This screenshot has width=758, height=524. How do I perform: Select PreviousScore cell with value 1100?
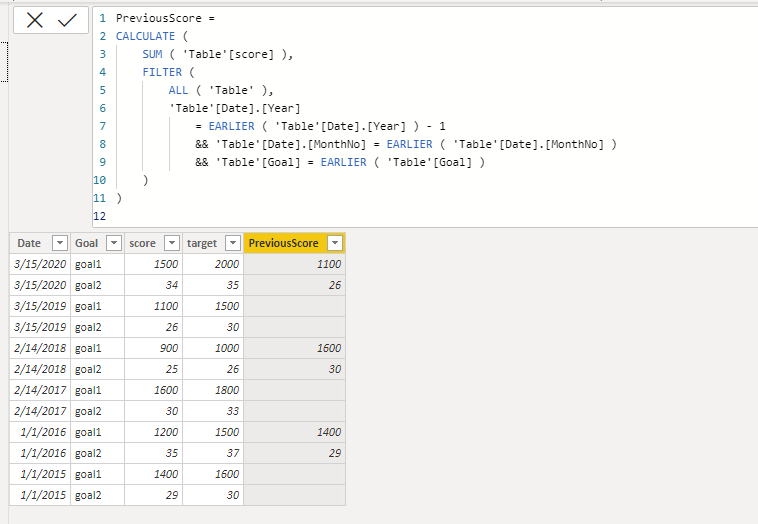(x=294, y=264)
